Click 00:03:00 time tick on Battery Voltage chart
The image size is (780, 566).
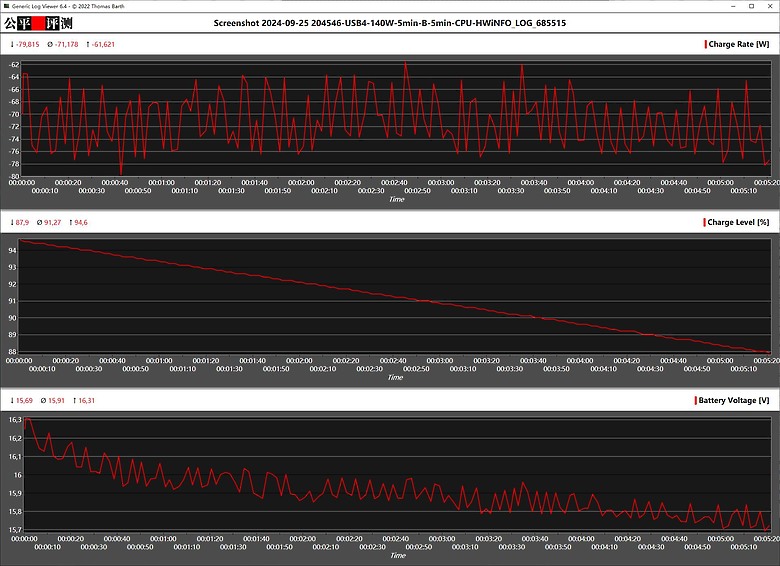(442, 539)
